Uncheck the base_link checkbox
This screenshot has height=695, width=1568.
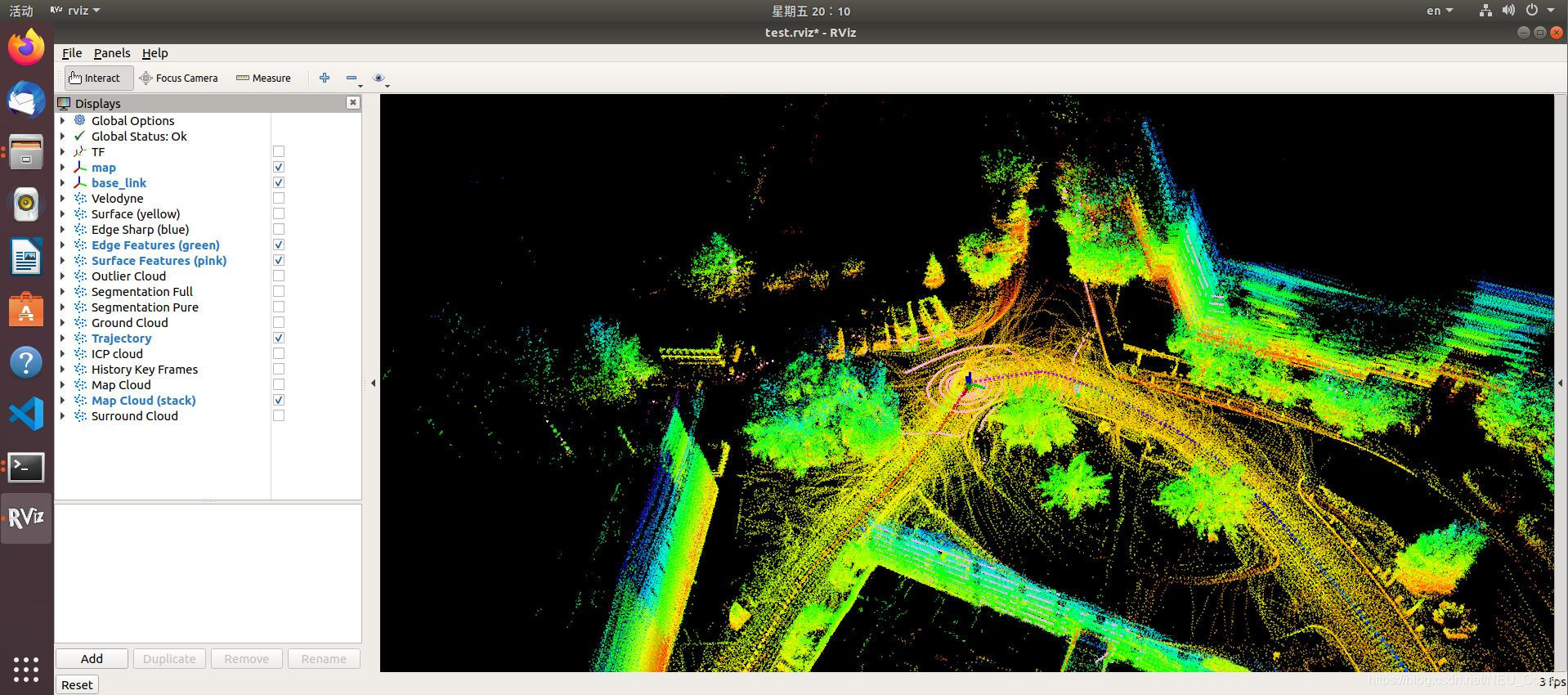pyautogui.click(x=279, y=182)
